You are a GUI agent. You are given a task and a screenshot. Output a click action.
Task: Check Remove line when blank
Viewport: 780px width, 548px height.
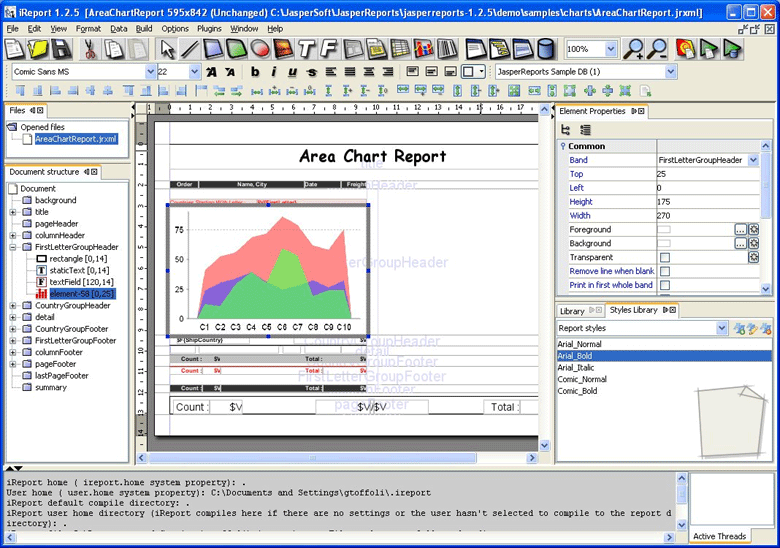(x=665, y=271)
